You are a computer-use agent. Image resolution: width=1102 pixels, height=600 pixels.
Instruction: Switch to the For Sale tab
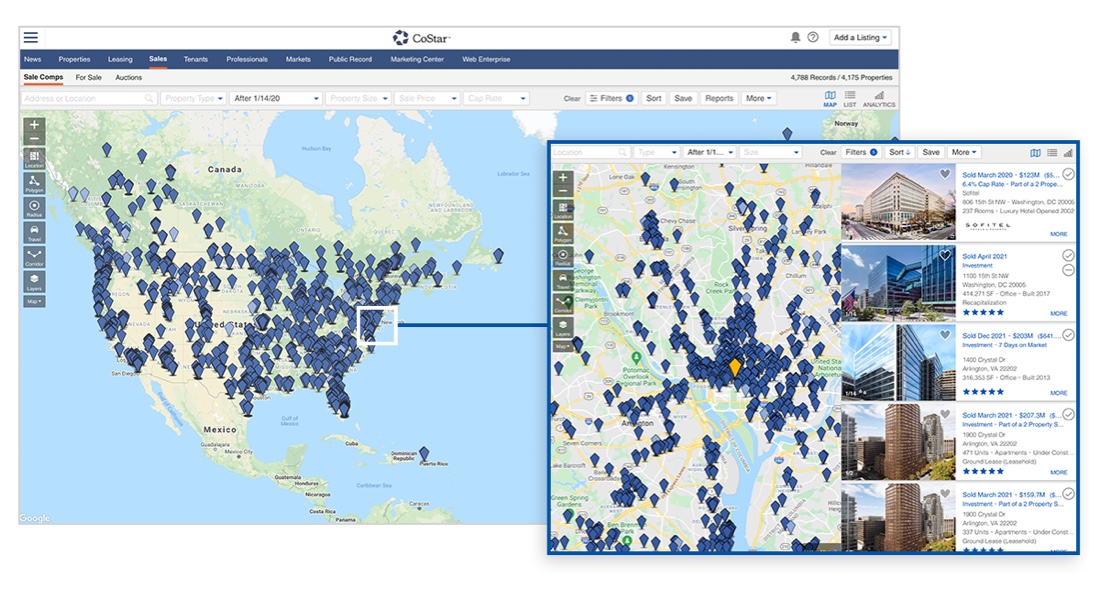click(88, 77)
